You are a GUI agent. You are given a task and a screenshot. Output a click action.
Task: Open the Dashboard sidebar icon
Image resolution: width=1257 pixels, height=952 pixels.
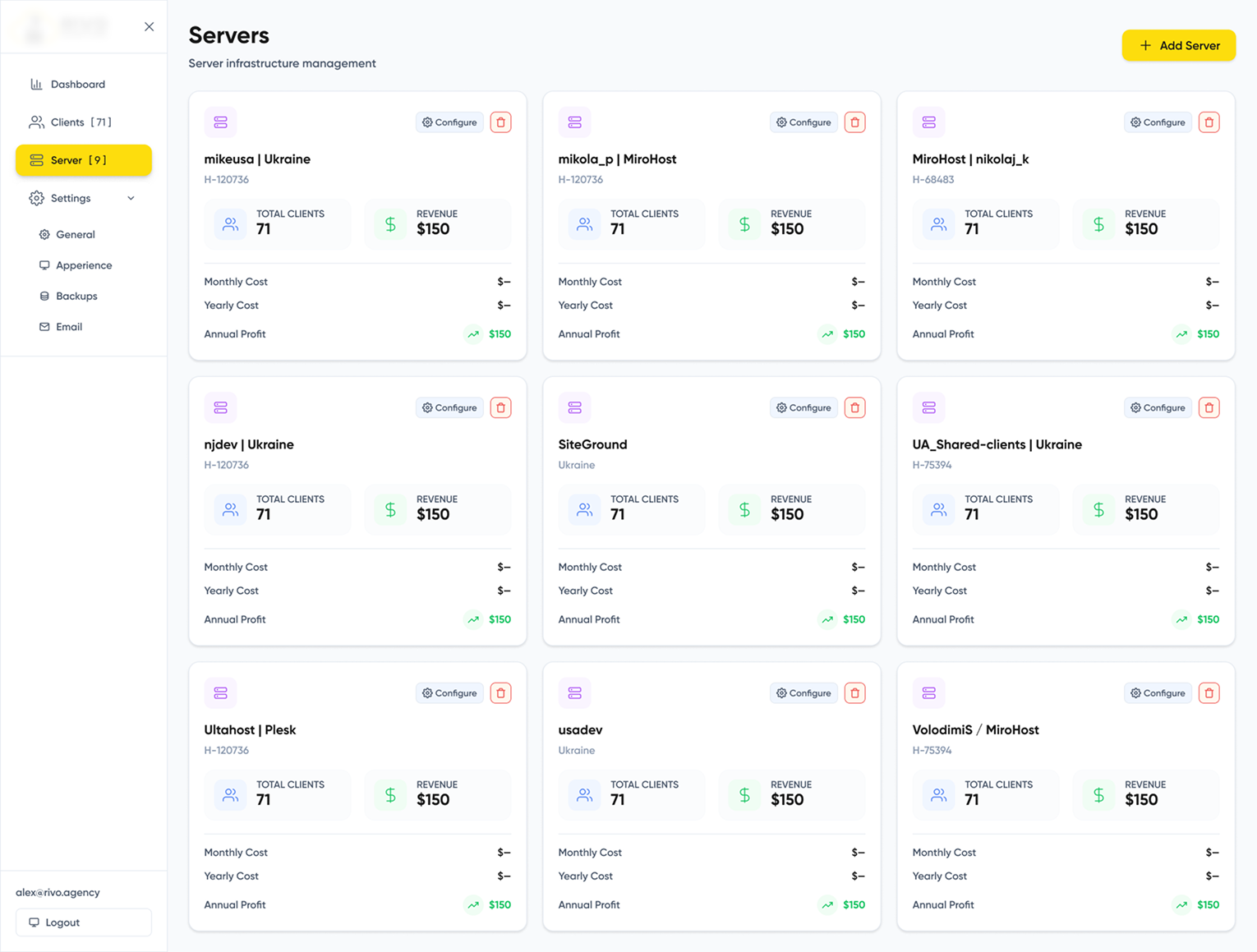(x=36, y=84)
